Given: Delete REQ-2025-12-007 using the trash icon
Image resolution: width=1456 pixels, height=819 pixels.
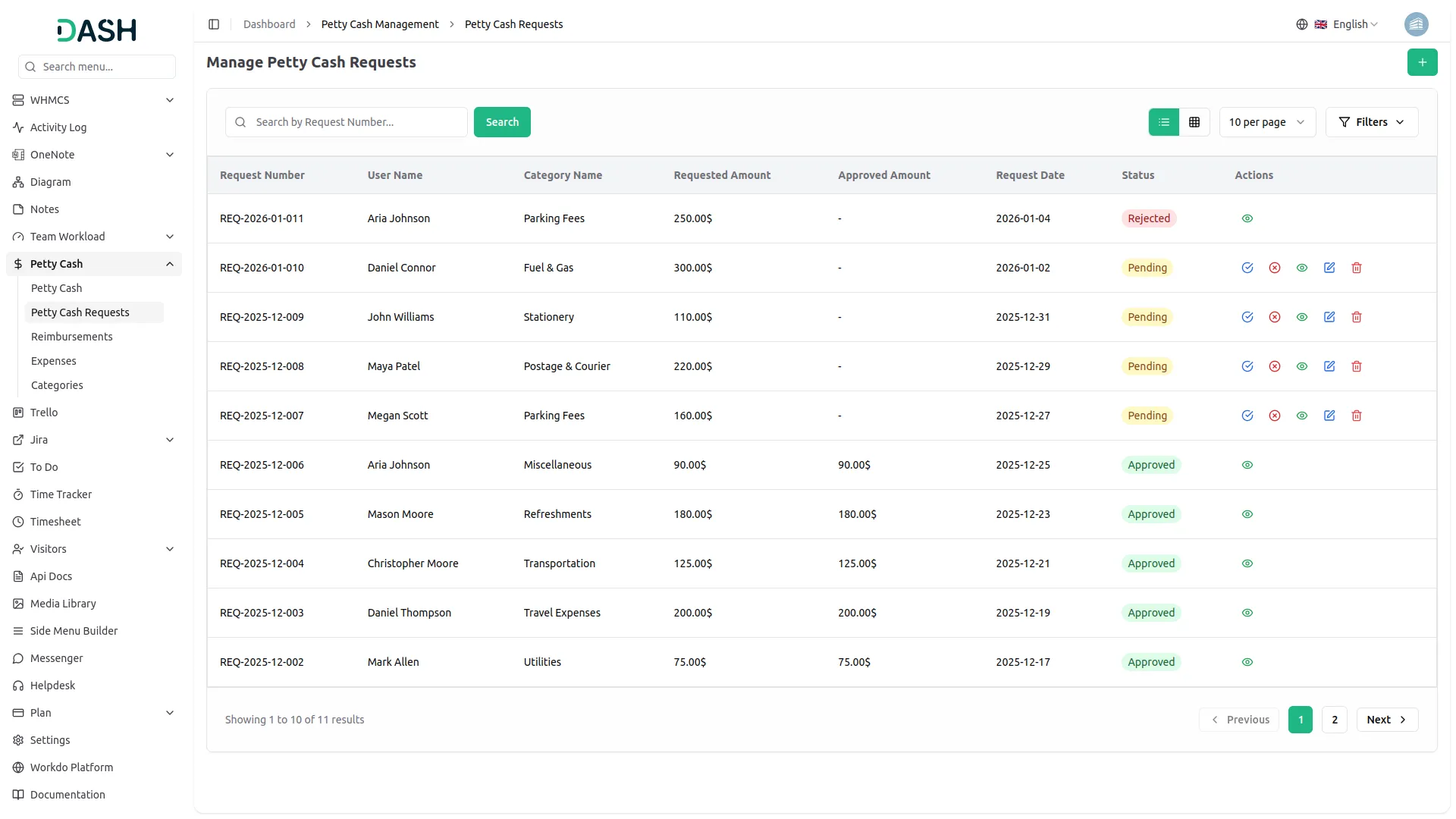Looking at the screenshot, I should click(1357, 416).
